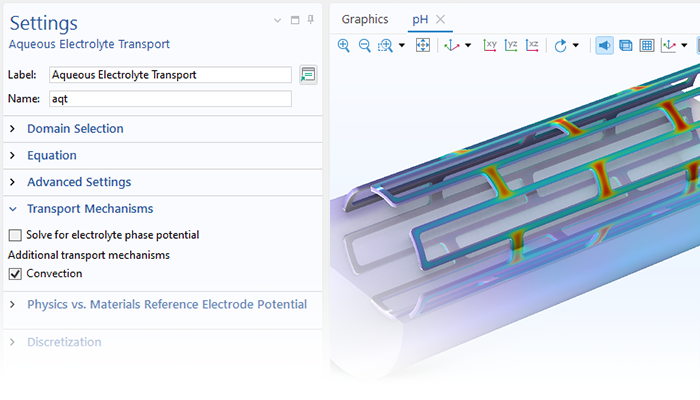700x400 pixels.
Task: Open dropdown next to rotate icon
Action: click(x=576, y=45)
